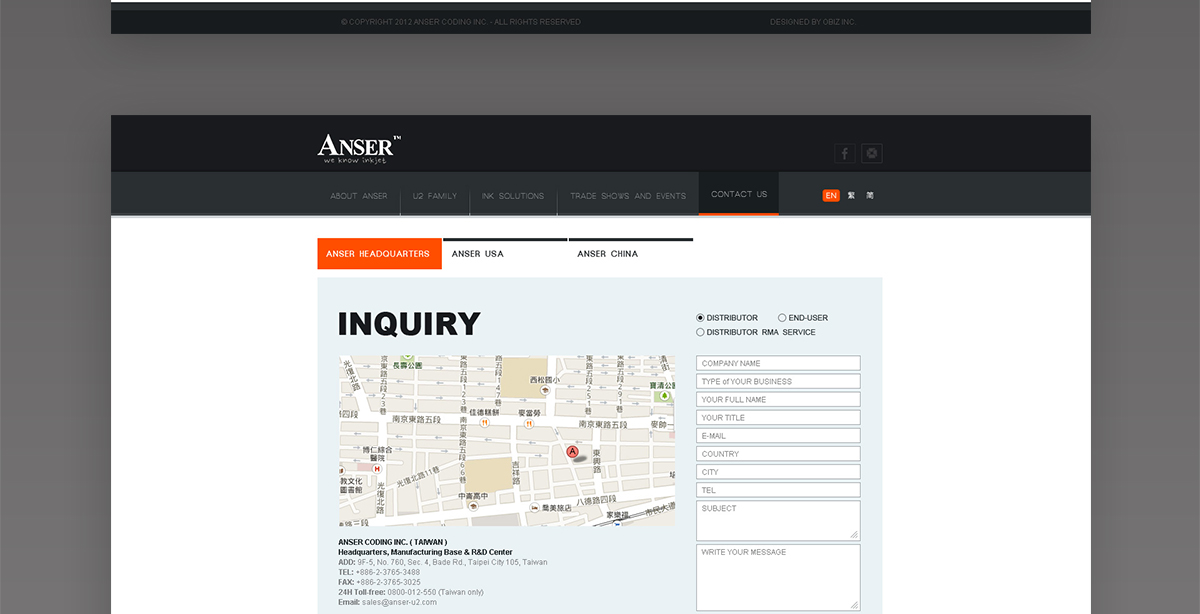The image size is (1200, 614).
Task: Switch to Simplified Chinese (简)
Action: tap(870, 196)
